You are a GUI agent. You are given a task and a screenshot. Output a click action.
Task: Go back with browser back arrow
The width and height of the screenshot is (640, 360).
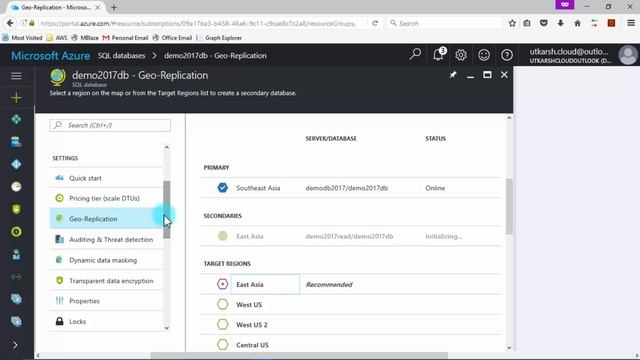(x=10, y=23)
